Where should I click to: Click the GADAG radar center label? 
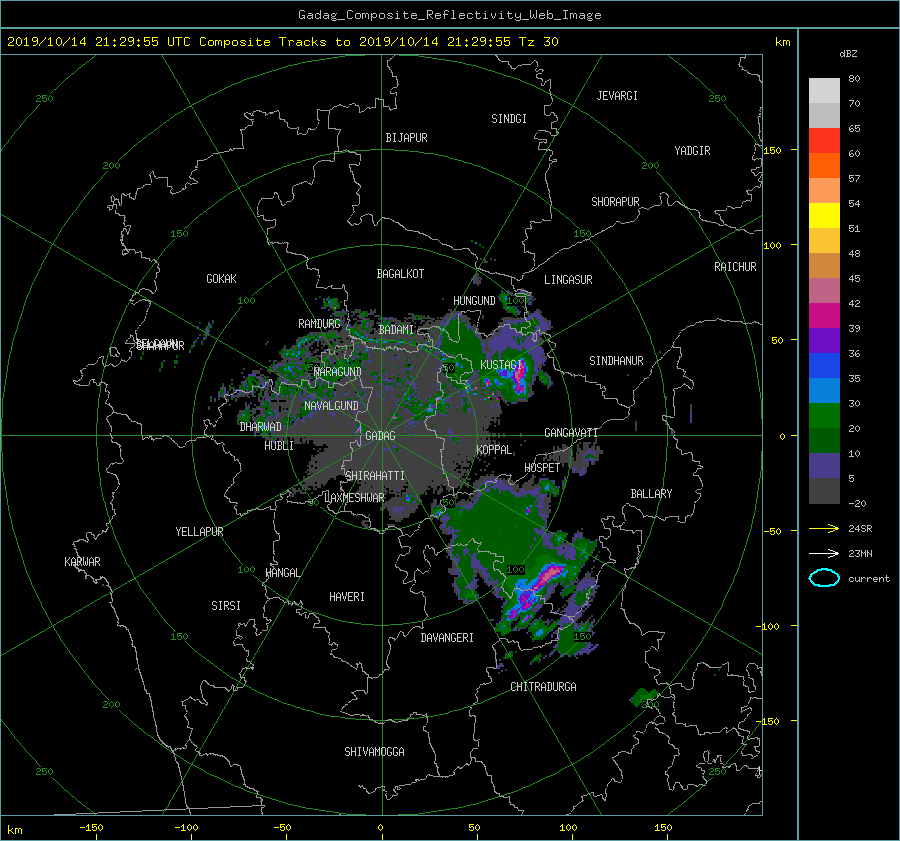tap(380, 436)
